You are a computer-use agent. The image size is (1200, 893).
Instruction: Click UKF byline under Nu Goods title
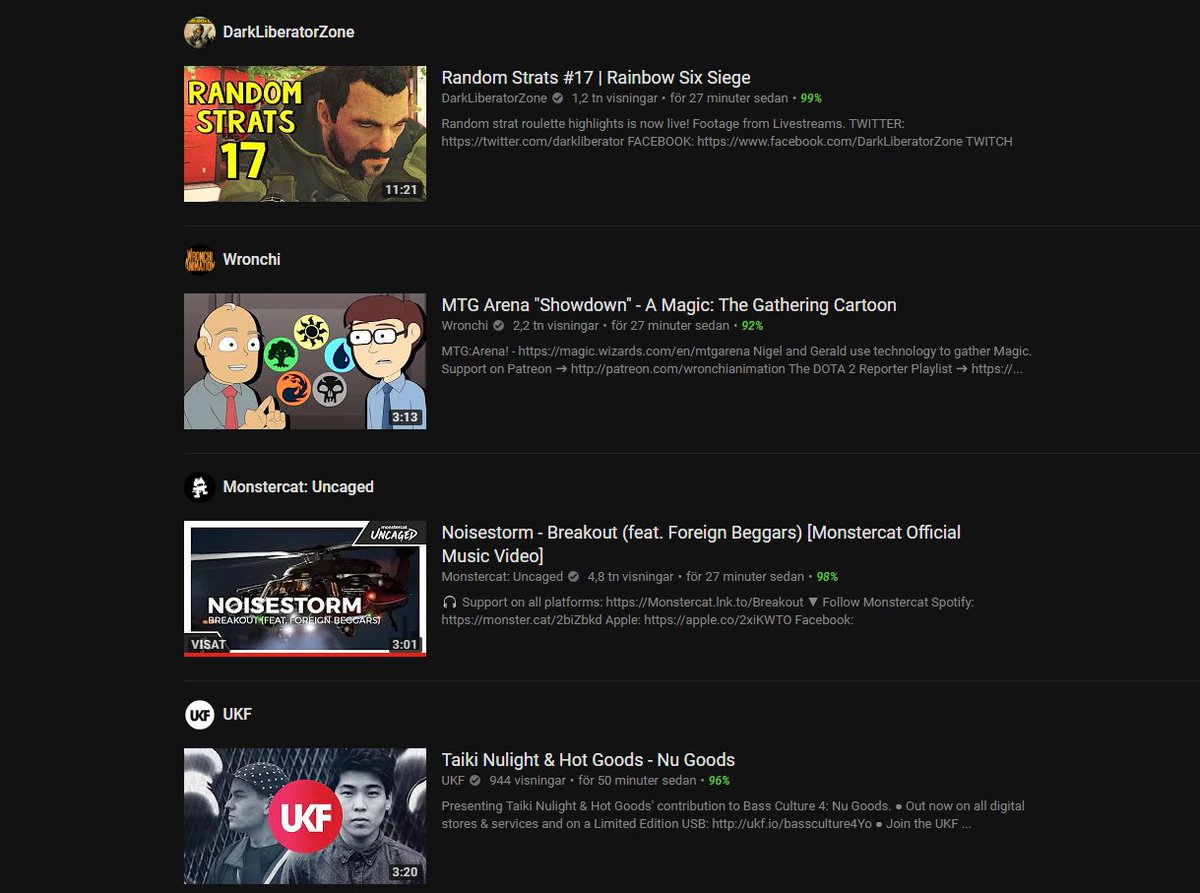coord(453,780)
